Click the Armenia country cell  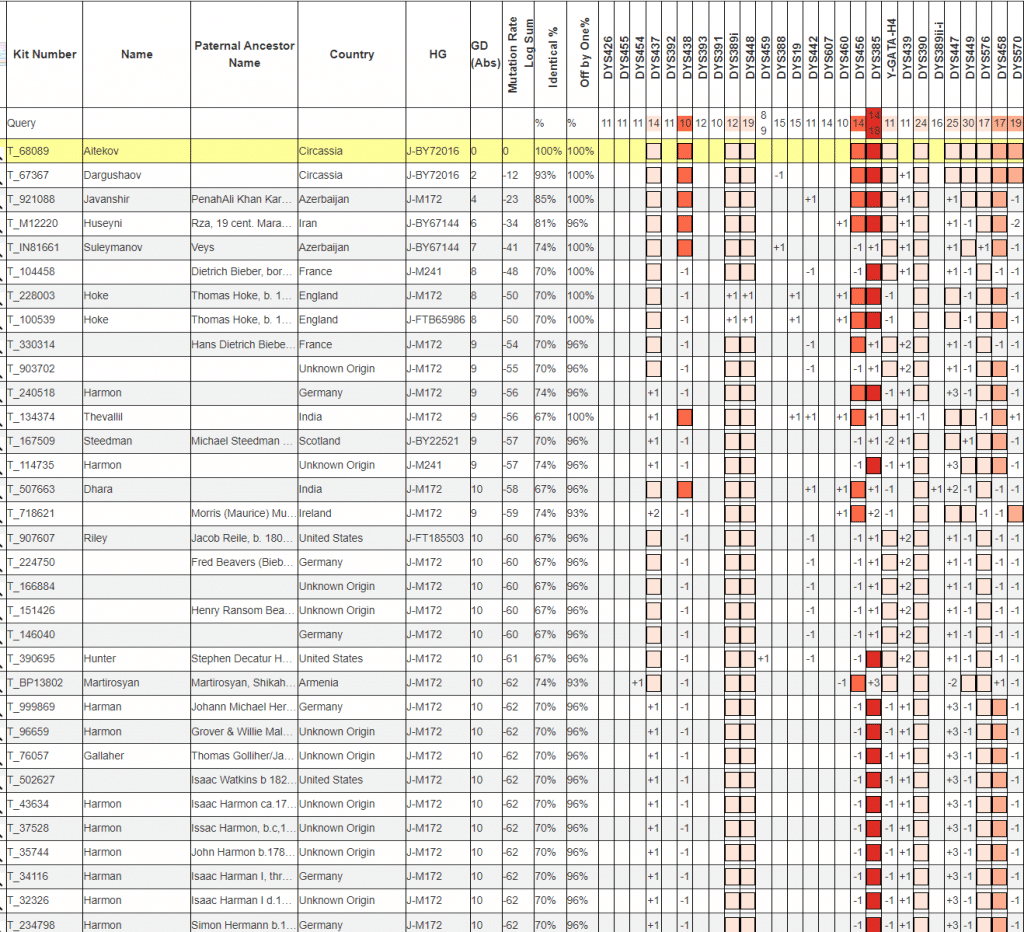320,683
